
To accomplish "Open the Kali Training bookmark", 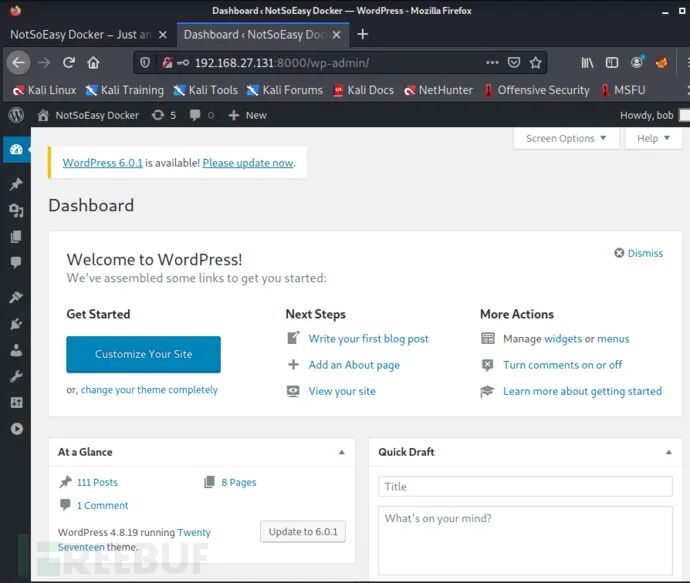I will [x=125, y=90].
